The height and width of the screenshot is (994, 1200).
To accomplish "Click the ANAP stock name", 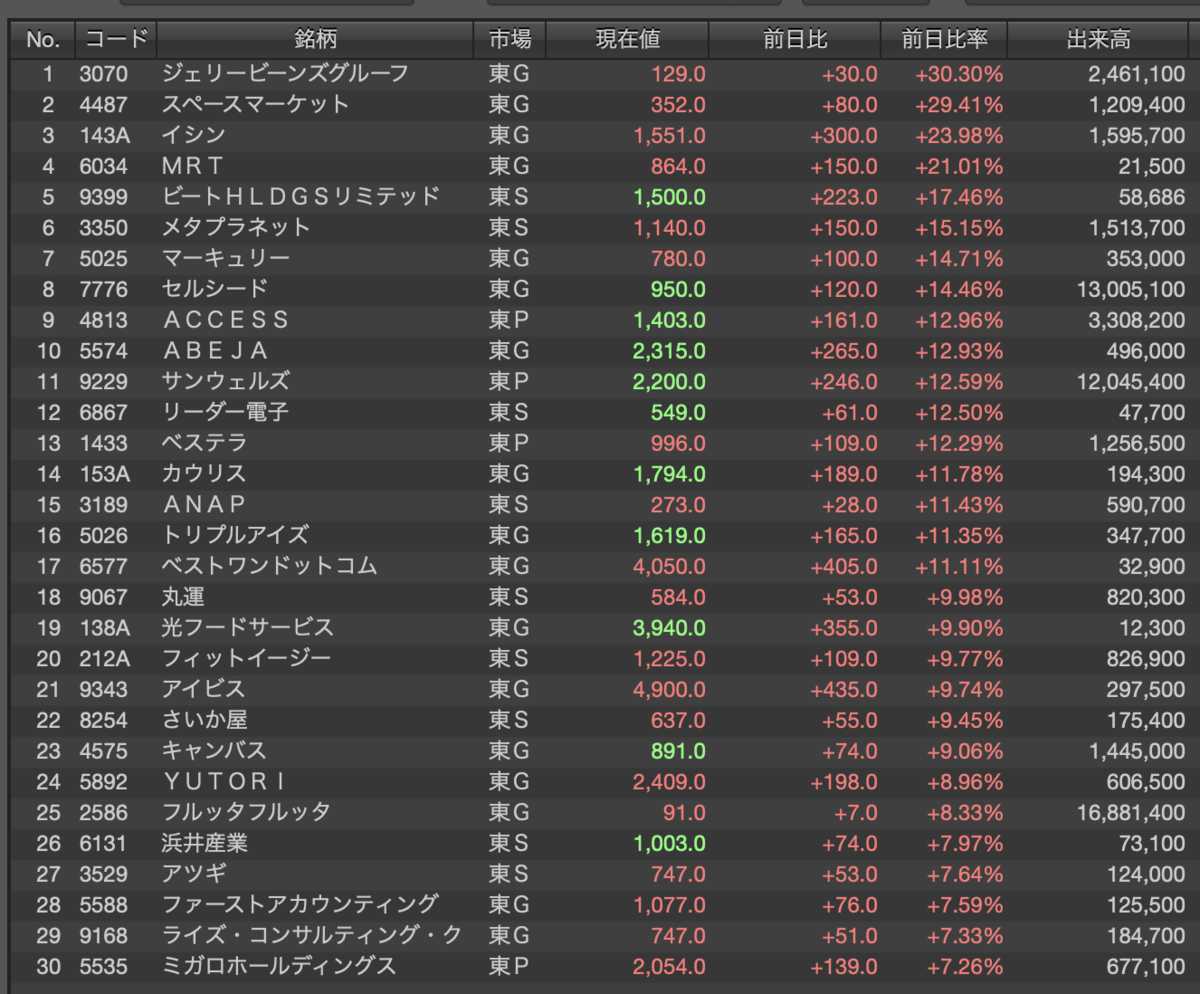I will click(x=204, y=504).
